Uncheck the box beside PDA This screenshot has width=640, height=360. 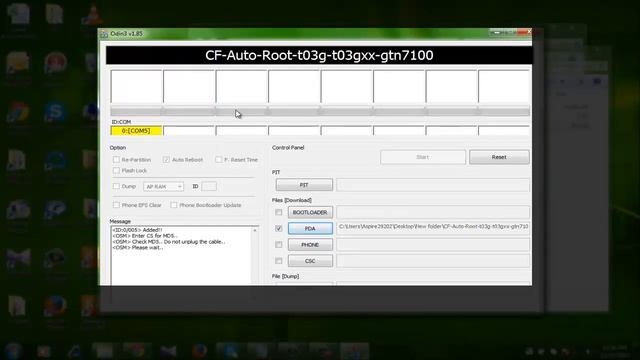(278, 229)
